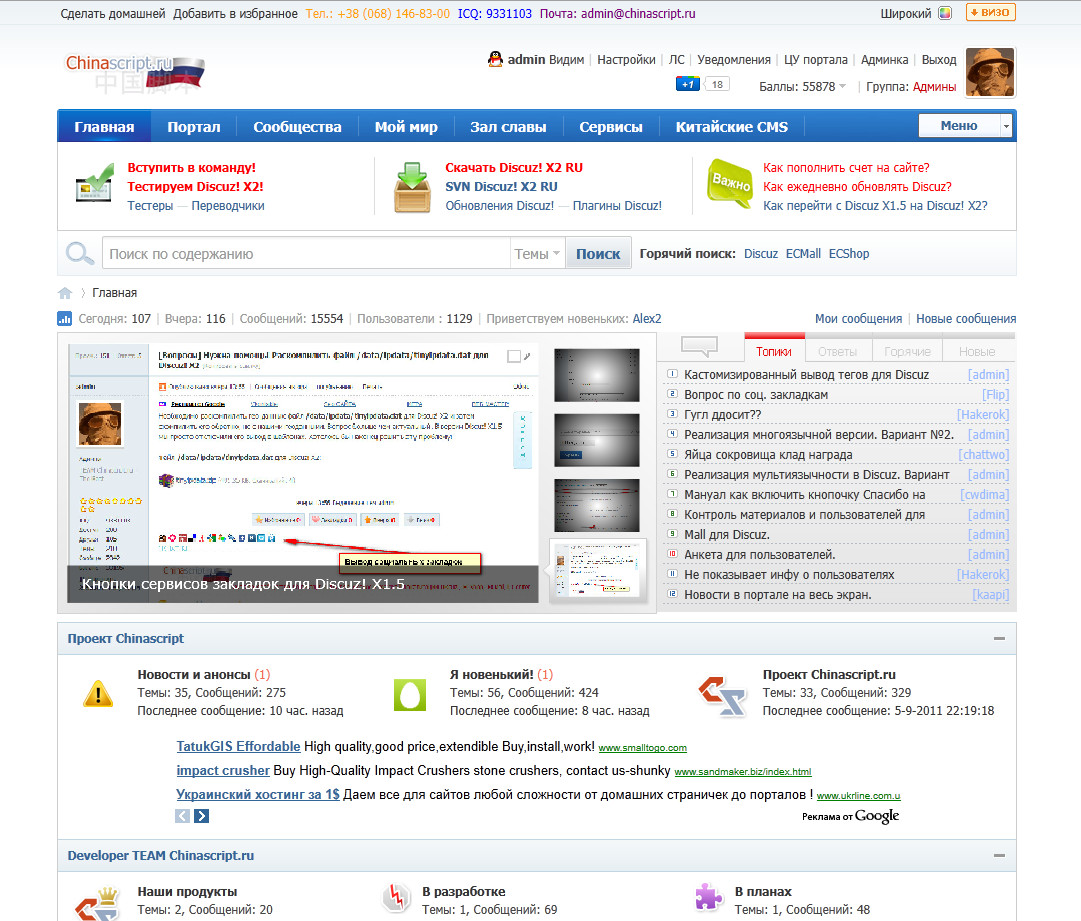Select the third slideshow thumbnail
The image size is (1081, 921).
(x=596, y=505)
